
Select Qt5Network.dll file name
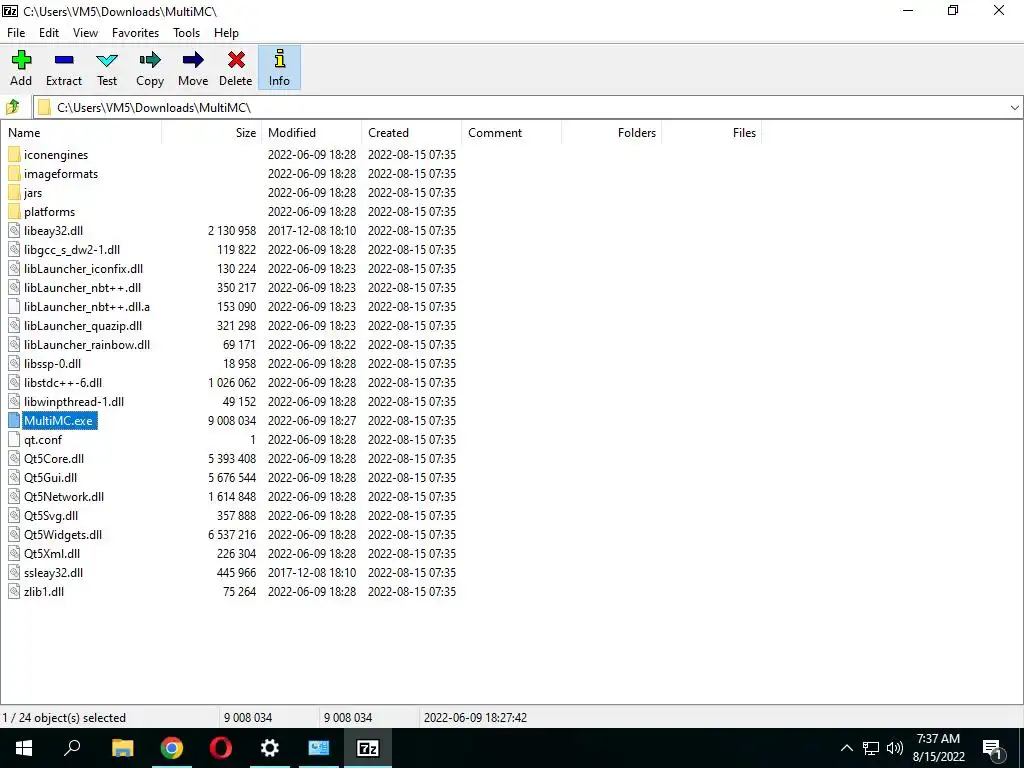point(64,496)
